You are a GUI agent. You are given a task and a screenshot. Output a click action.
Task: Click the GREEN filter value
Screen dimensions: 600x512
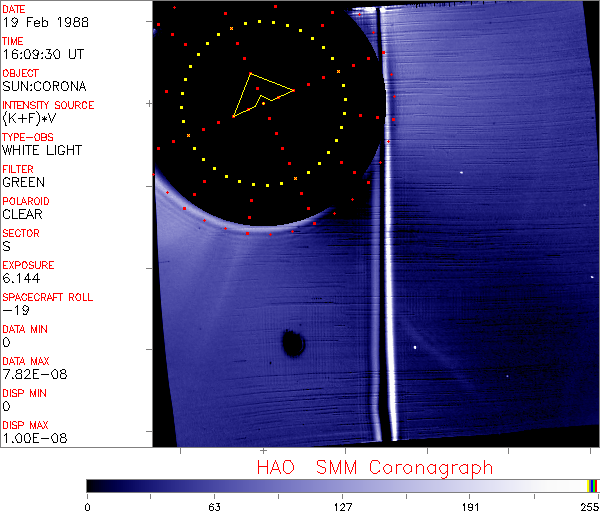tap(23, 182)
